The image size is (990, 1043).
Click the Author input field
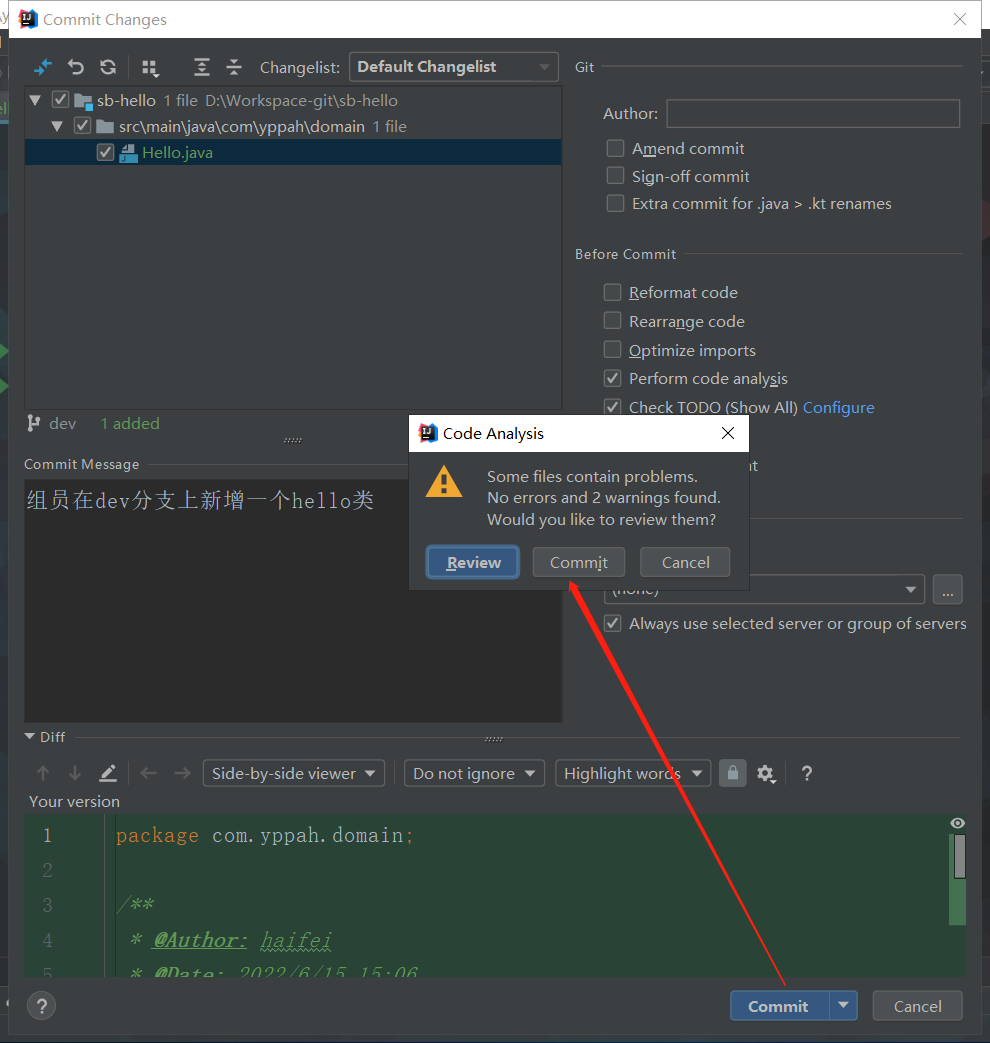(812, 114)
